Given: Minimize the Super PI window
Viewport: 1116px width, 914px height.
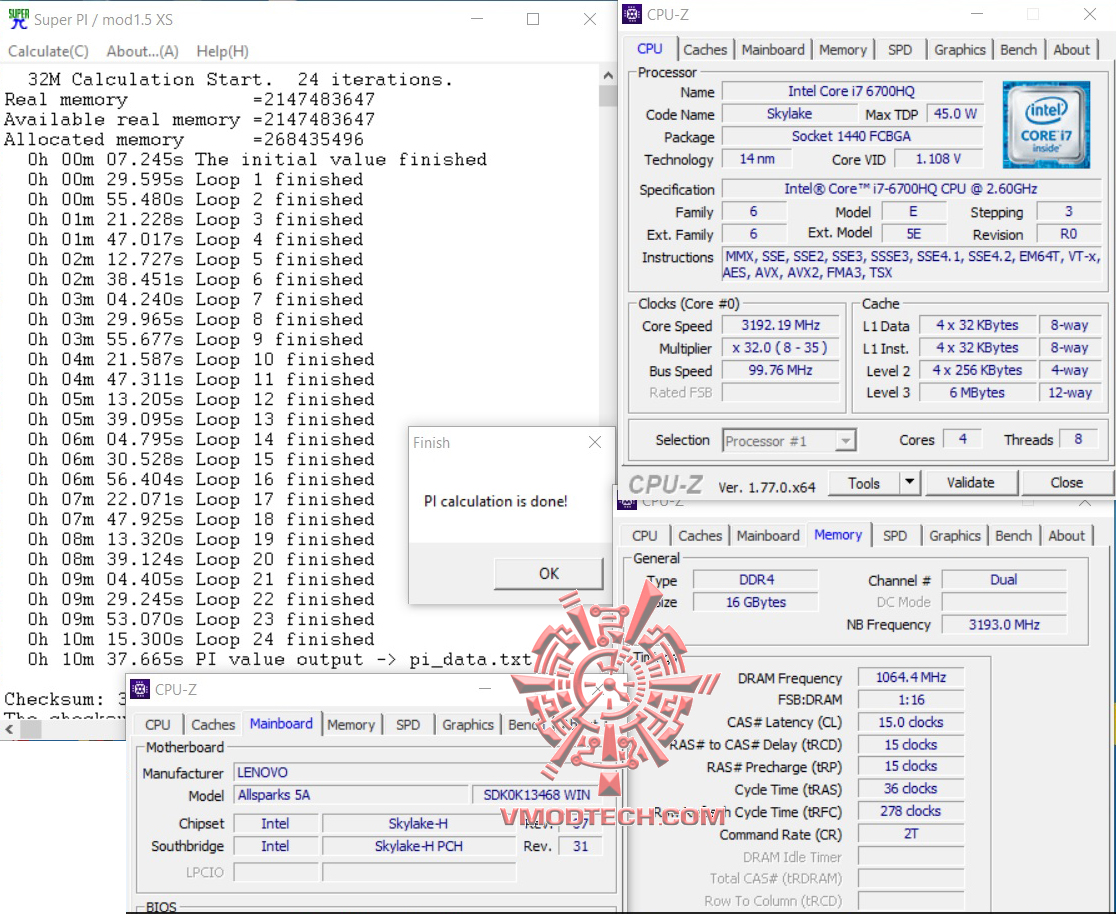Looking at the screenshot, I should click(x=477, y=19).
